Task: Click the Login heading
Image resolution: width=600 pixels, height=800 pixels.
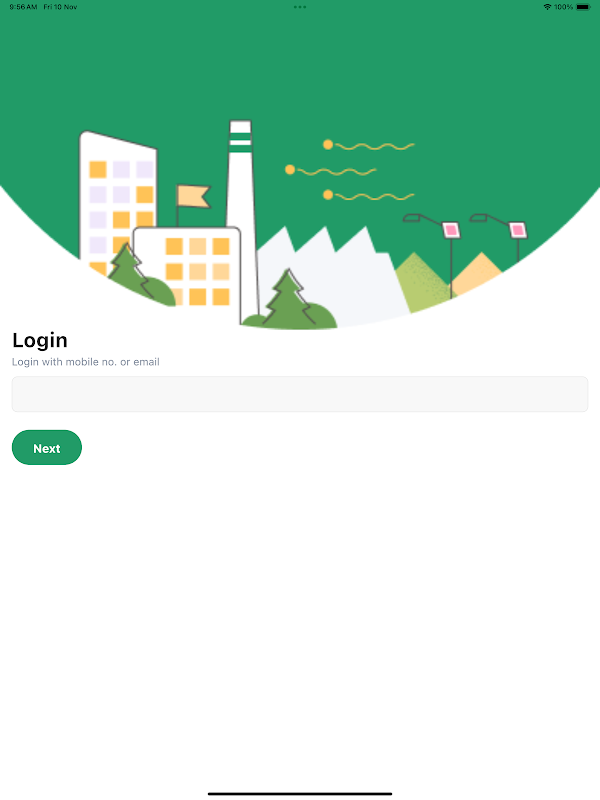Action: pos(40,340)
